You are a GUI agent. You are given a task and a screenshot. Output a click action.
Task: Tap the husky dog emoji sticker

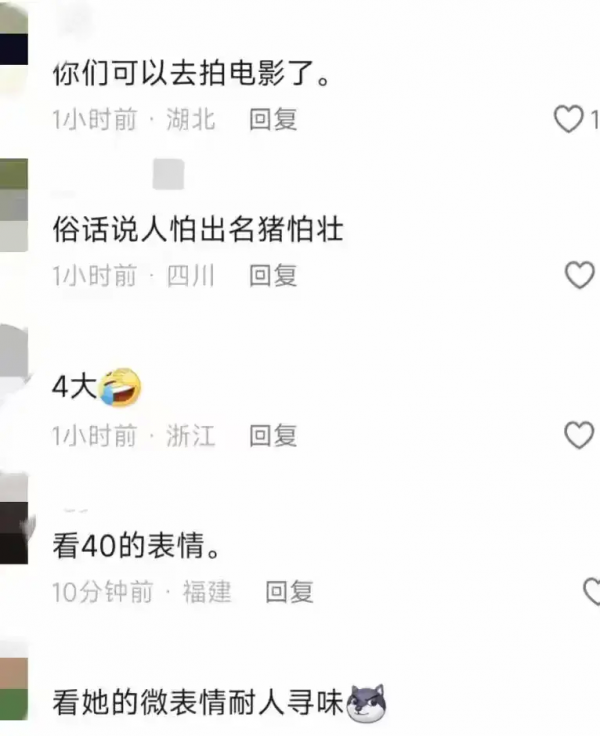coord(366,703)
